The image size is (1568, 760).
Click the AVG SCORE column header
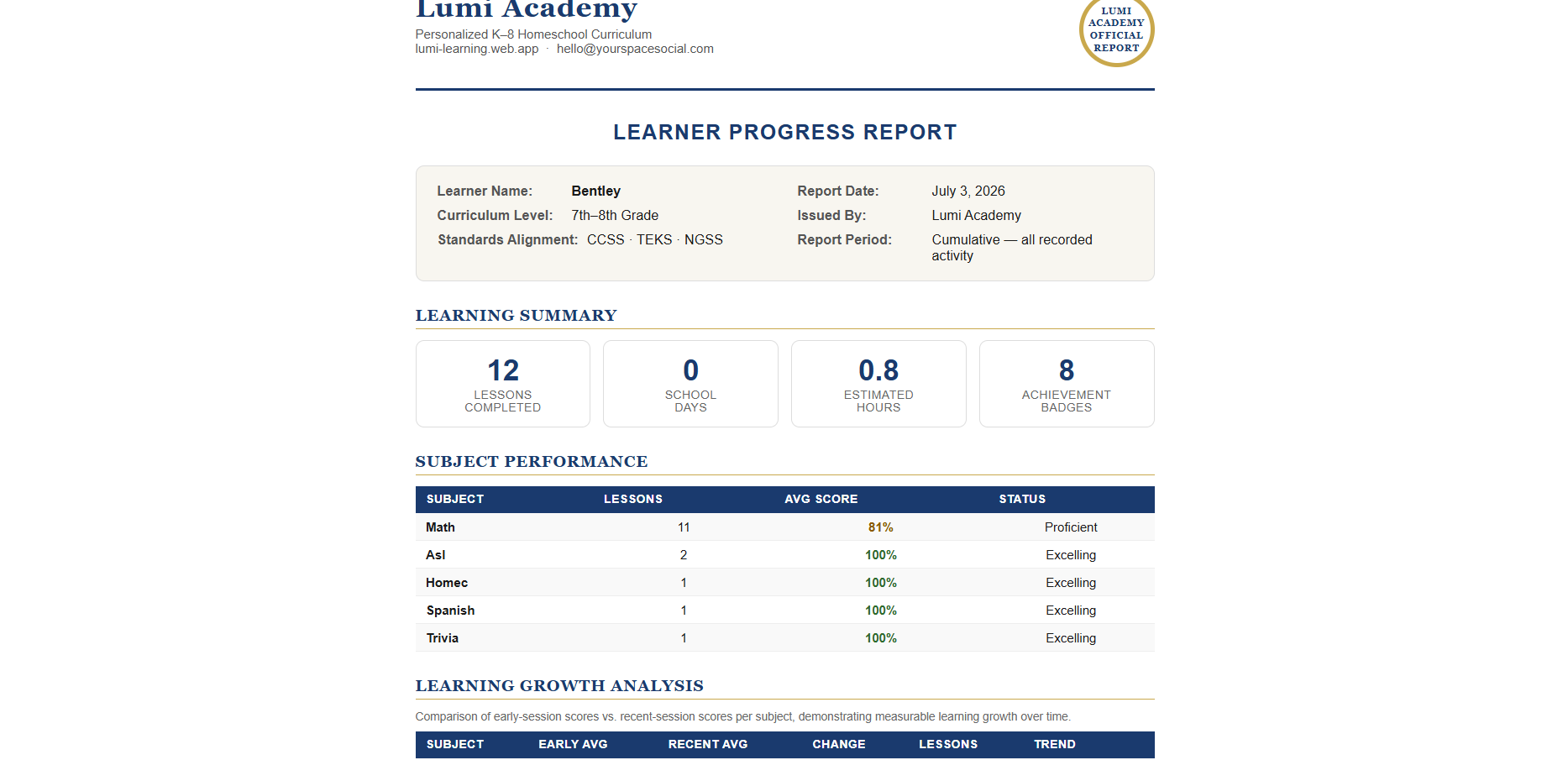[x=821, y=499]
